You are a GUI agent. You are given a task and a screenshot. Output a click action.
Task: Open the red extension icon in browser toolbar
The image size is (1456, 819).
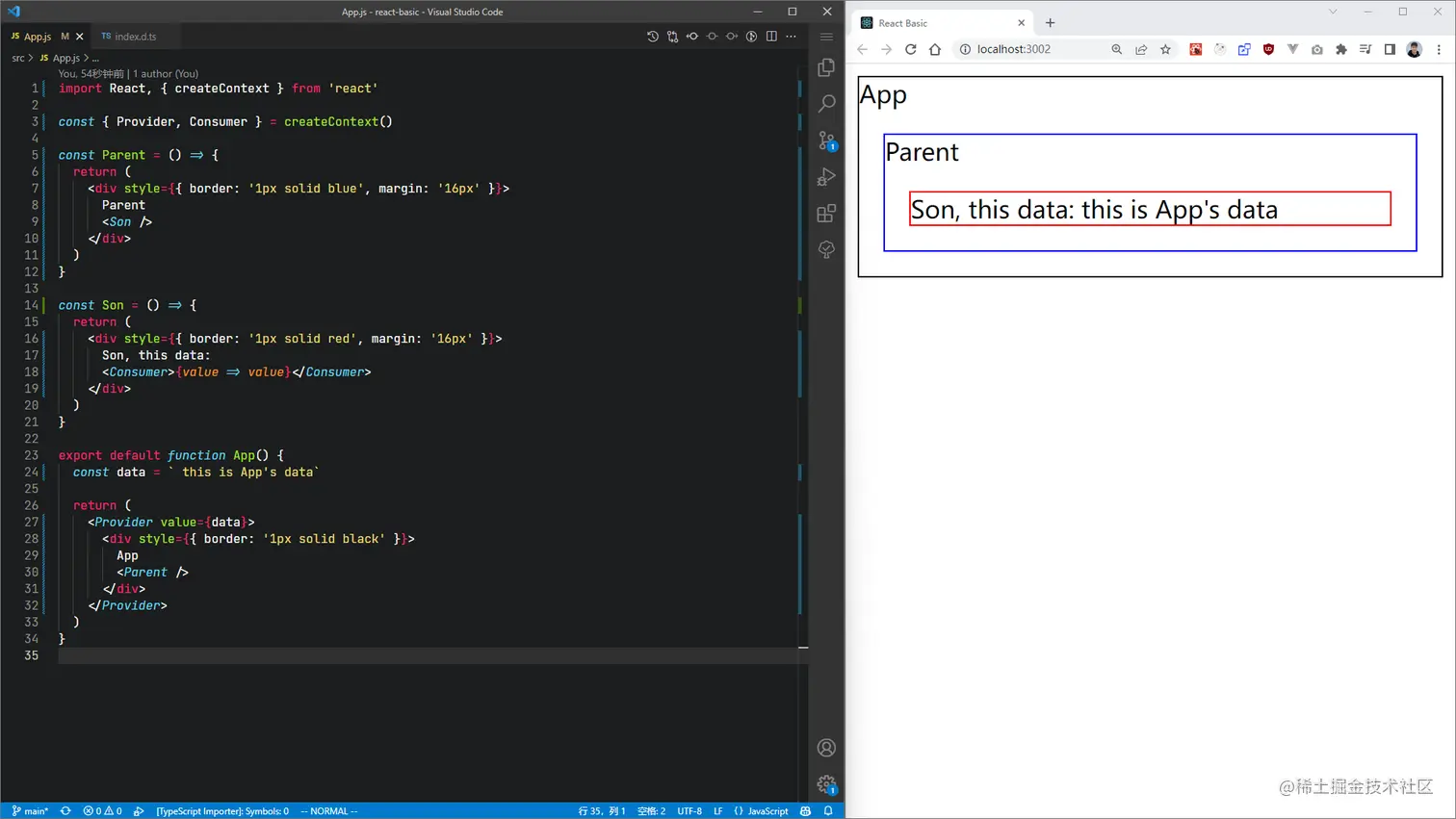[x=1196, y=49]
